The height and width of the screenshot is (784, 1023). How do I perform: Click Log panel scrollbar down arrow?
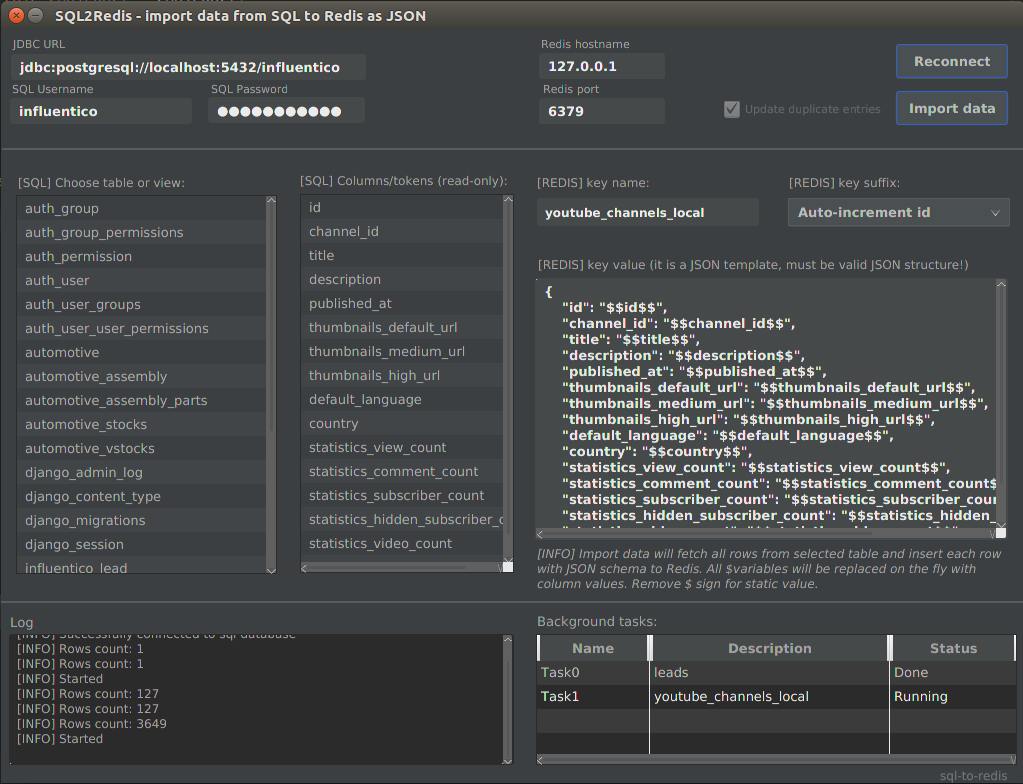[508, 760]
